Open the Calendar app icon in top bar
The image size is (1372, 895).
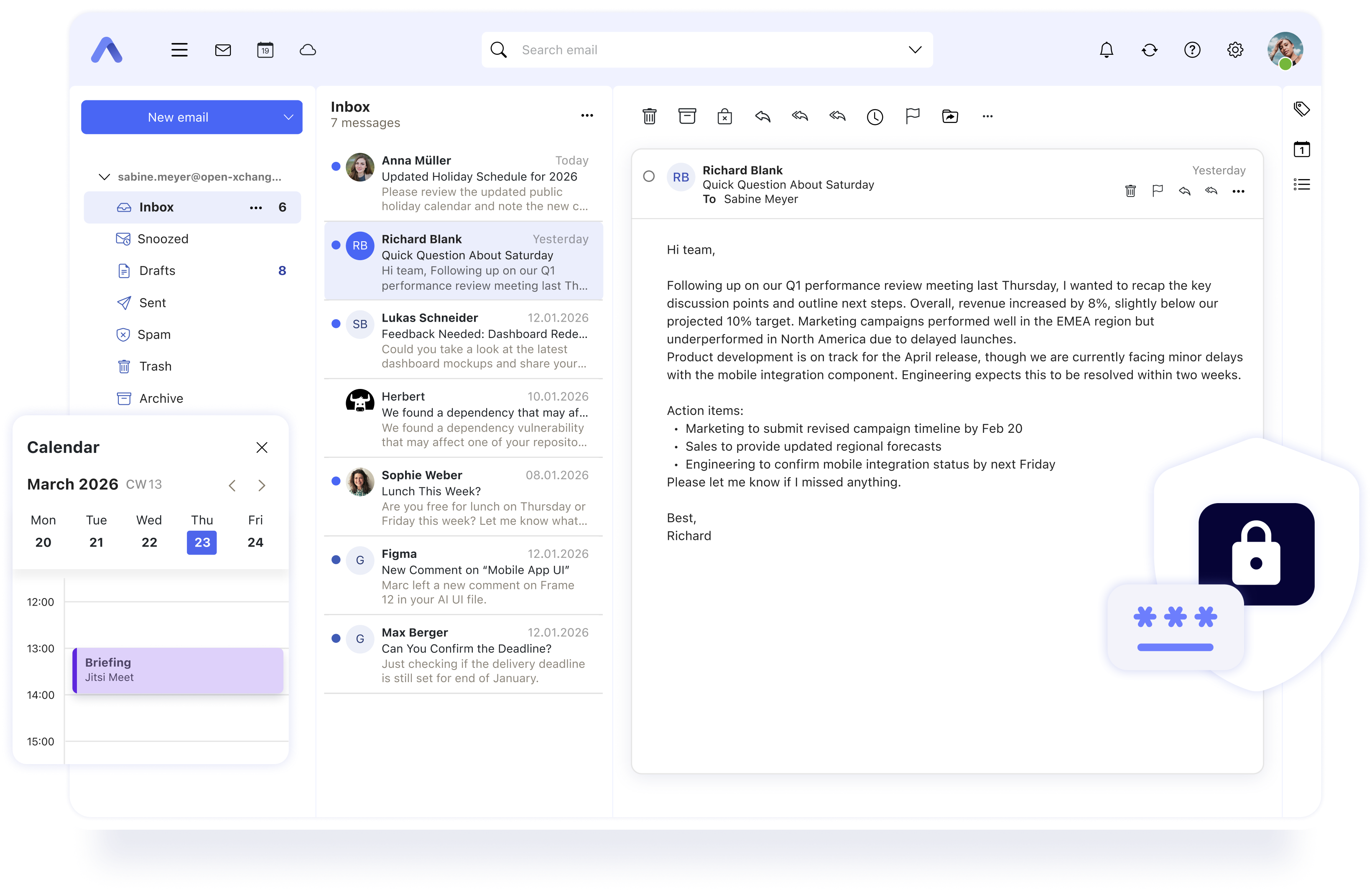pos(265,50)
